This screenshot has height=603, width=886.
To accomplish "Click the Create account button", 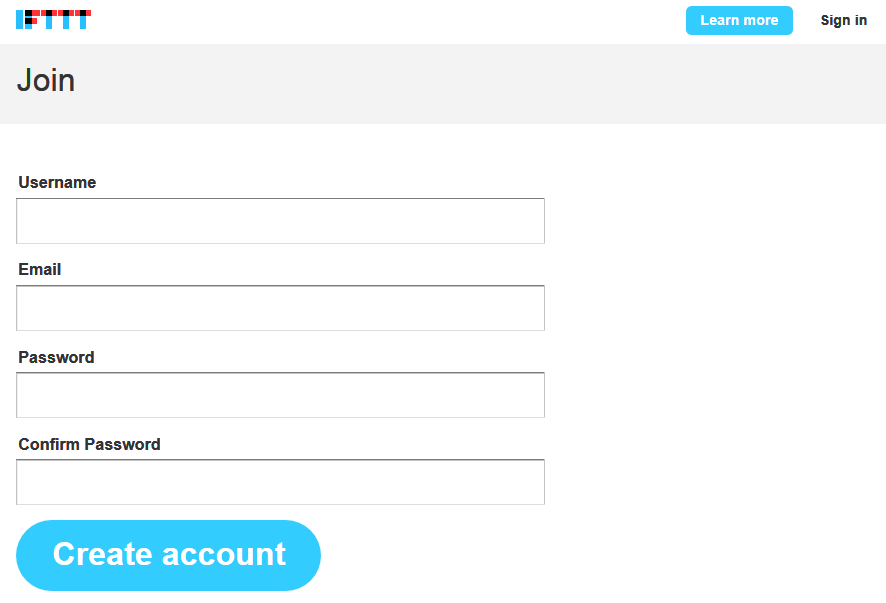I will tap(168, 555).
